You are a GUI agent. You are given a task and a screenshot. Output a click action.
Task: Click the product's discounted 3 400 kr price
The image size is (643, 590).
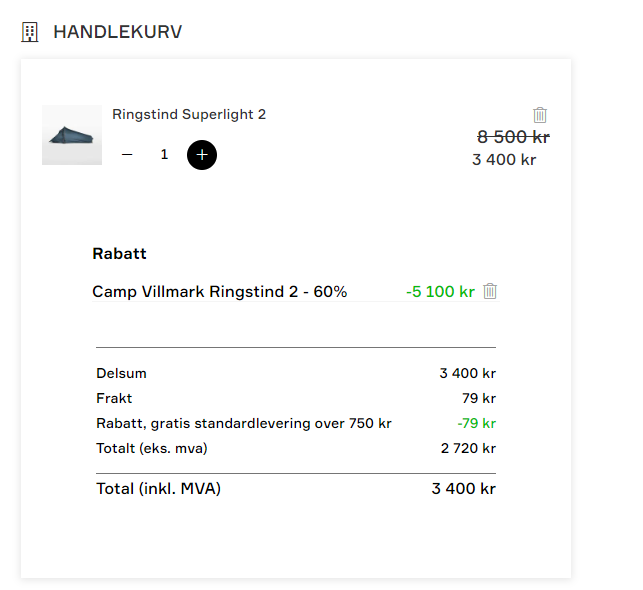[x=504, y=159]
